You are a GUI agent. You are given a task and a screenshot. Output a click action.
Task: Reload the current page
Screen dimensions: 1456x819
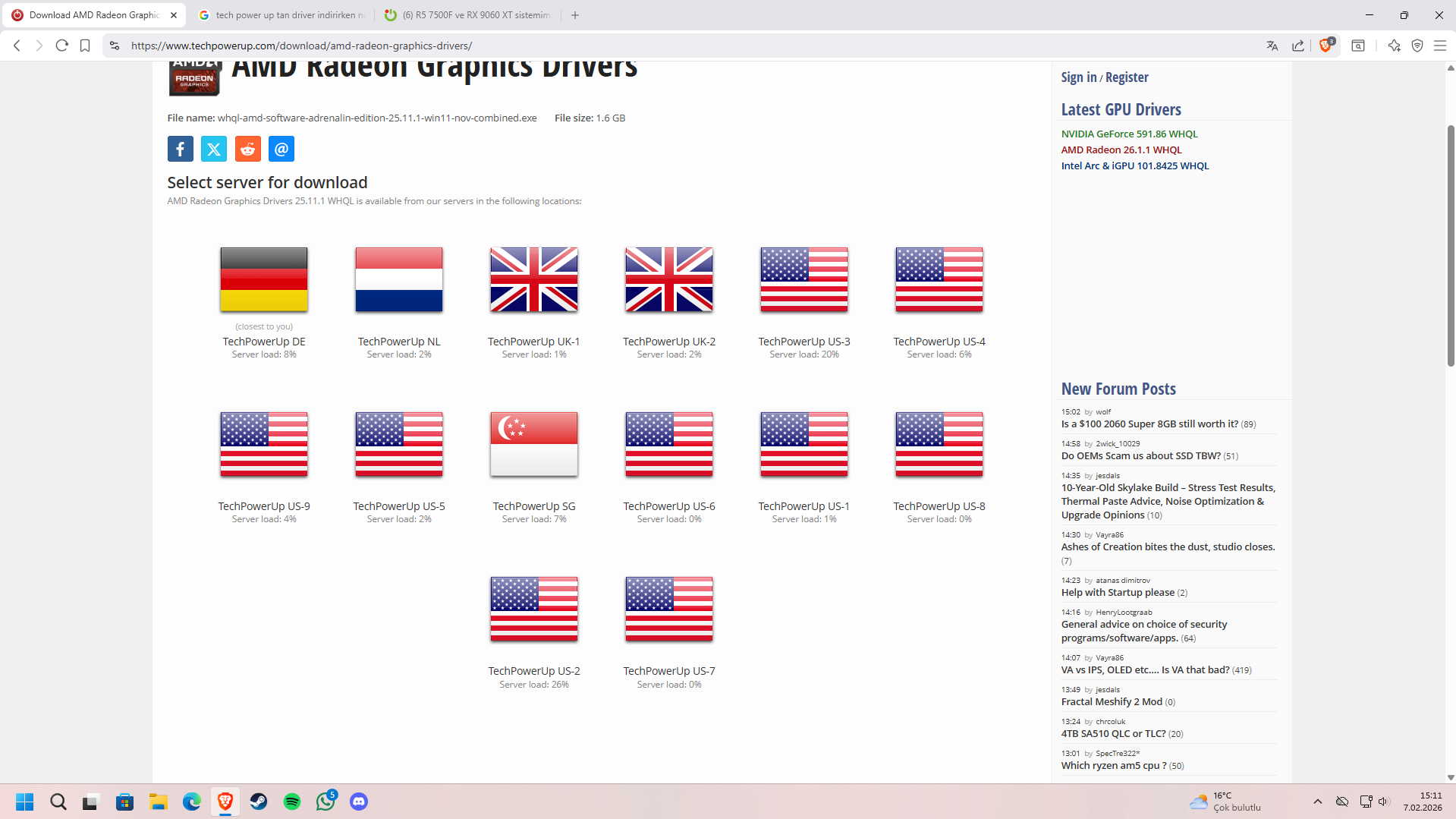(62, 46)
